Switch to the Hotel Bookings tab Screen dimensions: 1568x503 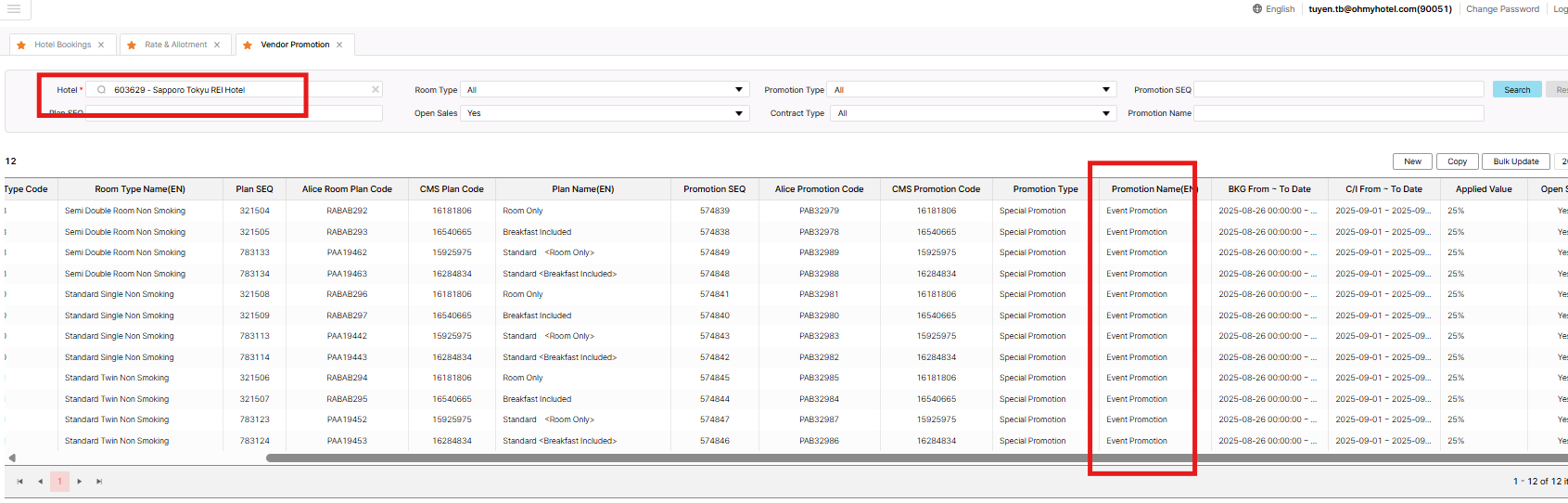(x=62, y=45)
